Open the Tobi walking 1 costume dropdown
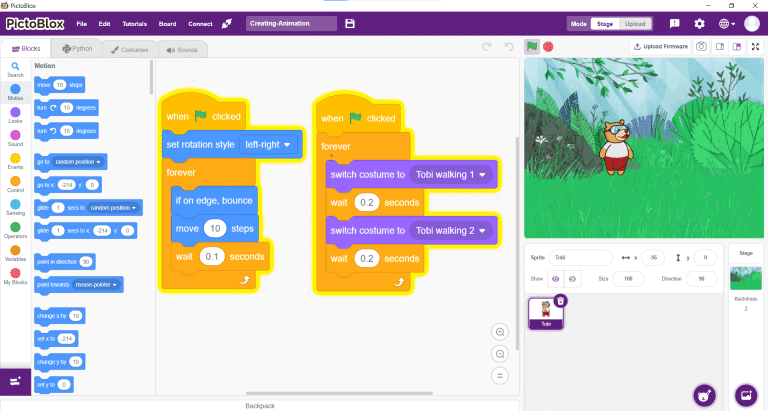Screen dimensions: 768x411 pyautogui.click(x=451, y=174)
